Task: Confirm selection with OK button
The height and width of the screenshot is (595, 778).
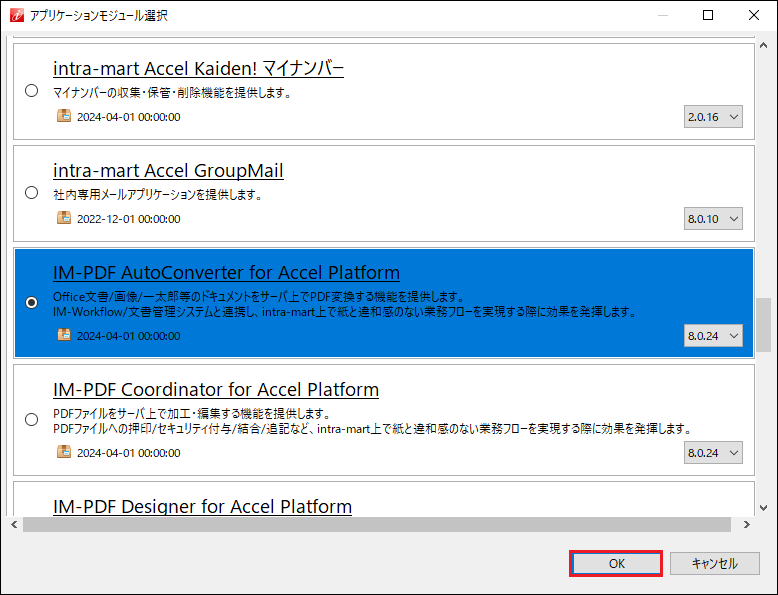Action: pos(616,564)
